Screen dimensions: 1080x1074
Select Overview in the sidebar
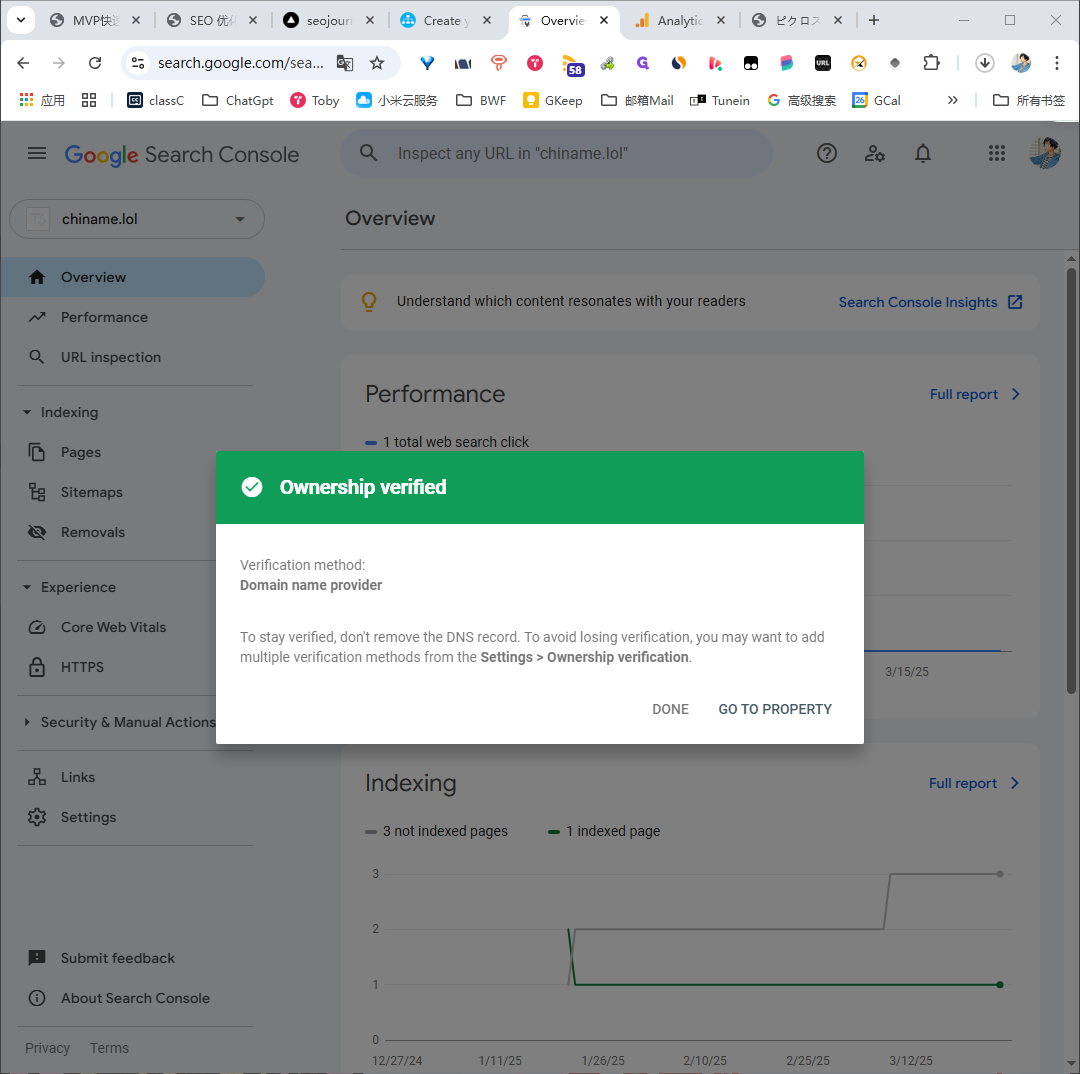click(132, 277)
